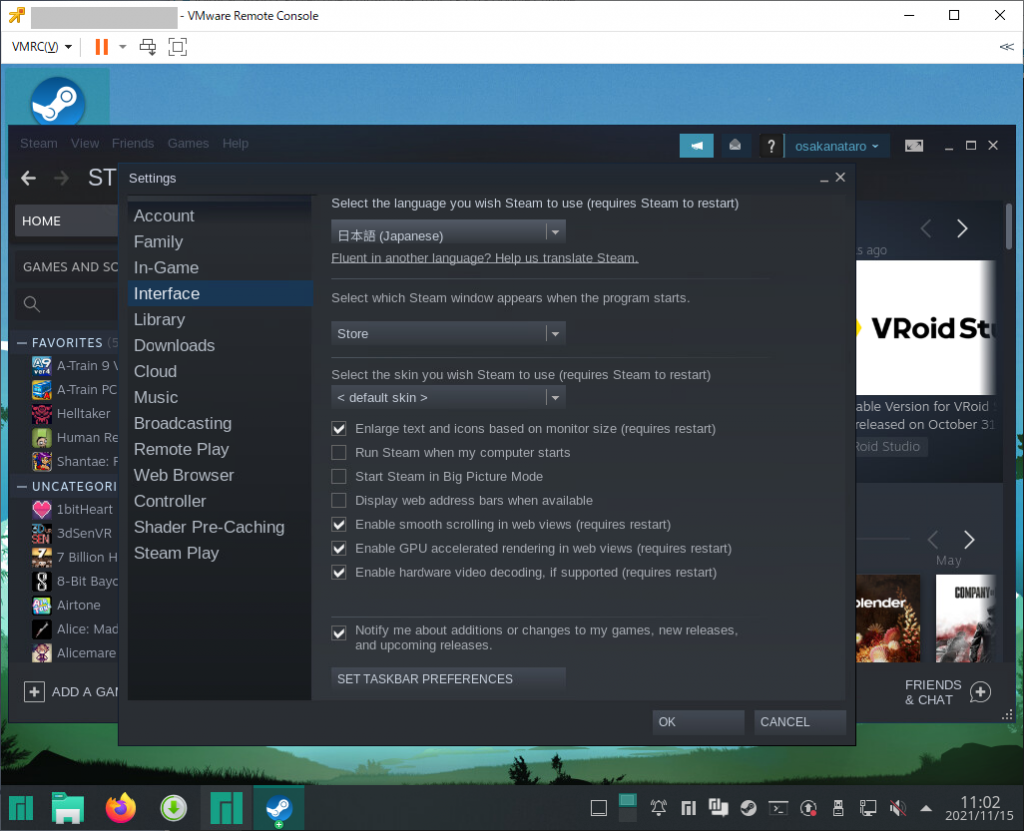Click the Steam taskbar window button
Screen dimensions: 1024x831
tap(279, 808)
